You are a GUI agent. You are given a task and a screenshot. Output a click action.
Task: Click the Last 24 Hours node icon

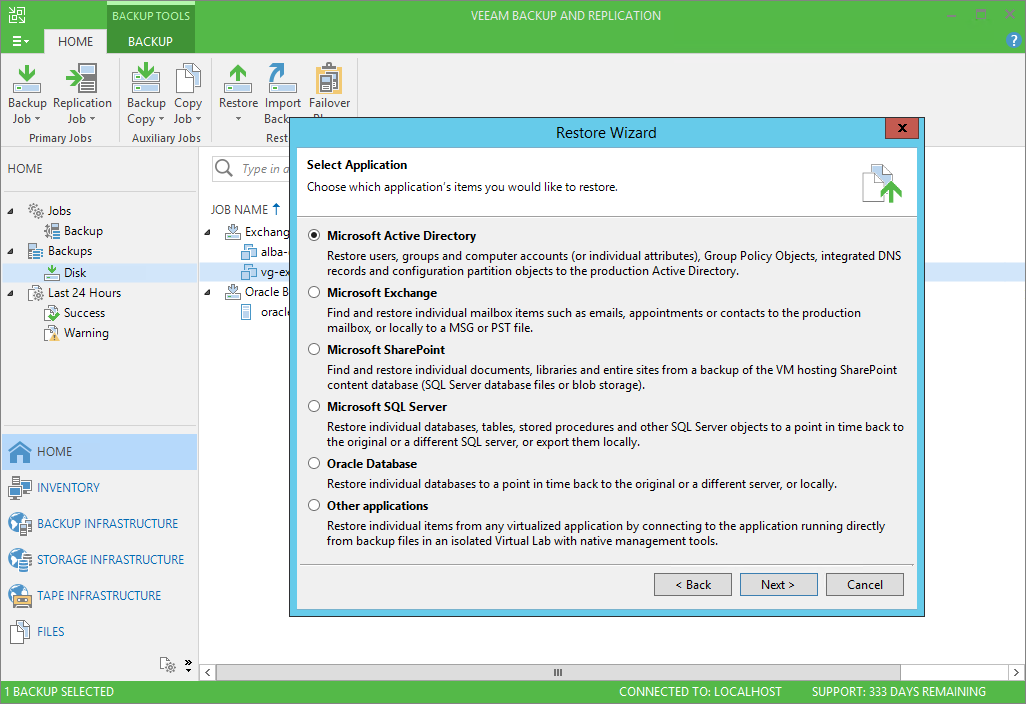point(35,292)
